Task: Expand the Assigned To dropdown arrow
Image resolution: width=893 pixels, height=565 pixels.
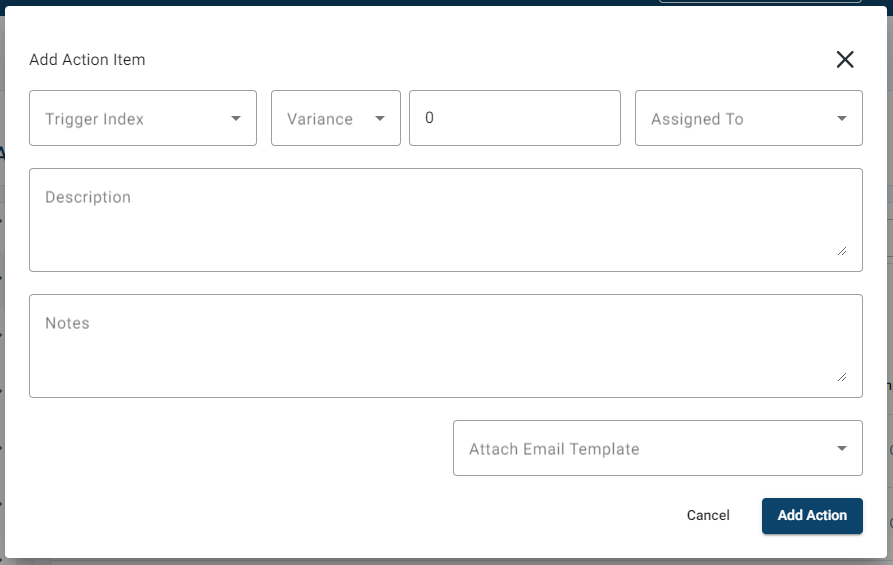Action: [842, 119]
